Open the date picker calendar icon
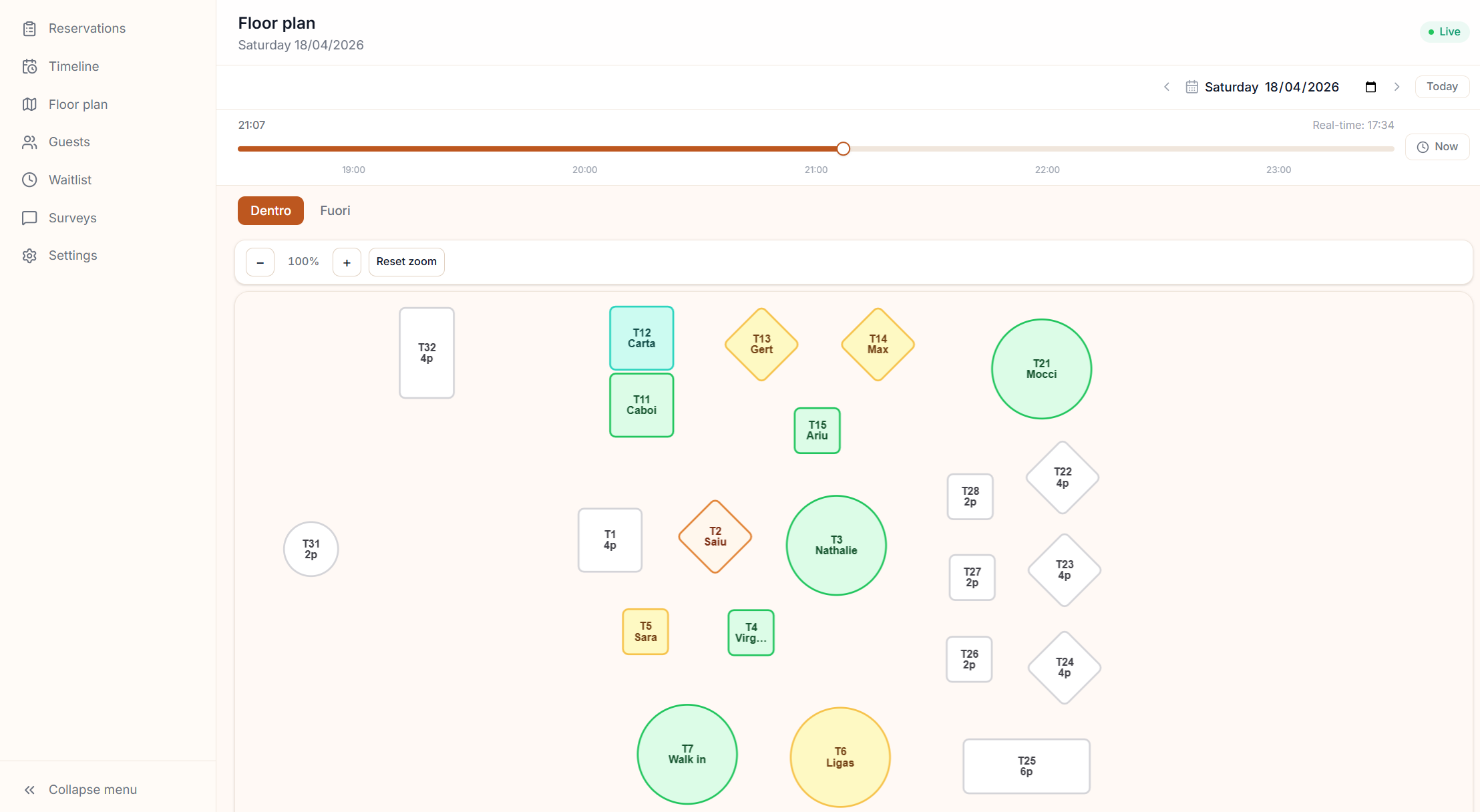 (1370, 87)
